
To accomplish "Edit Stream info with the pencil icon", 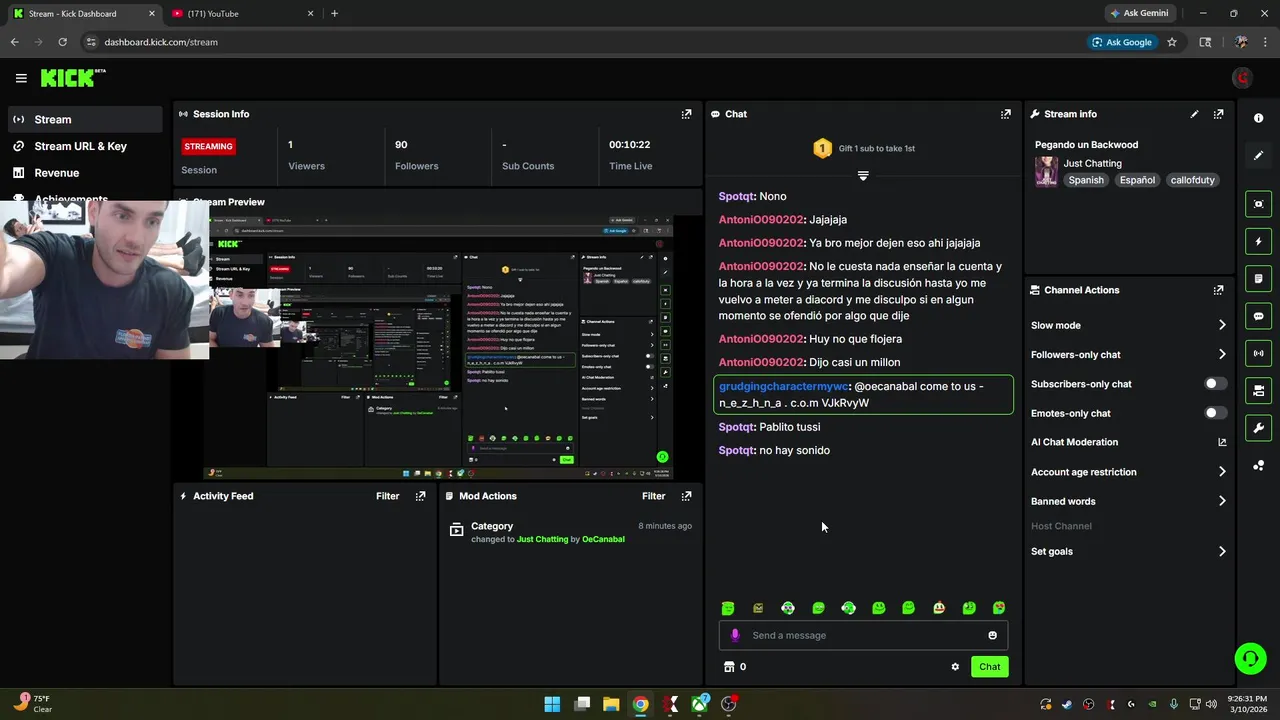I will coord(1194,114).
